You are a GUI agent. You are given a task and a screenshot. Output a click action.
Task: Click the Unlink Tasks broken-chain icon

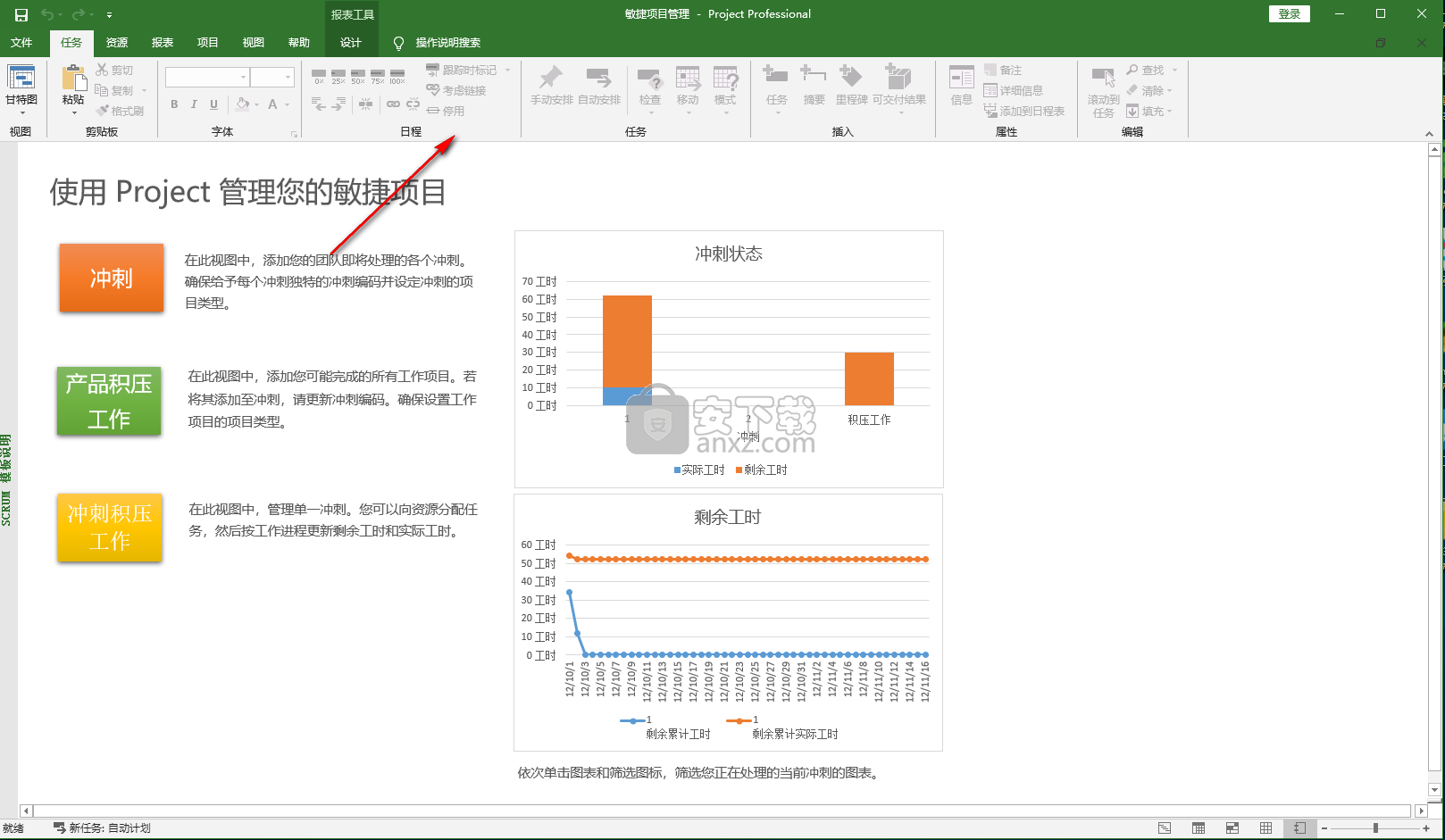(x=413, y=104)
